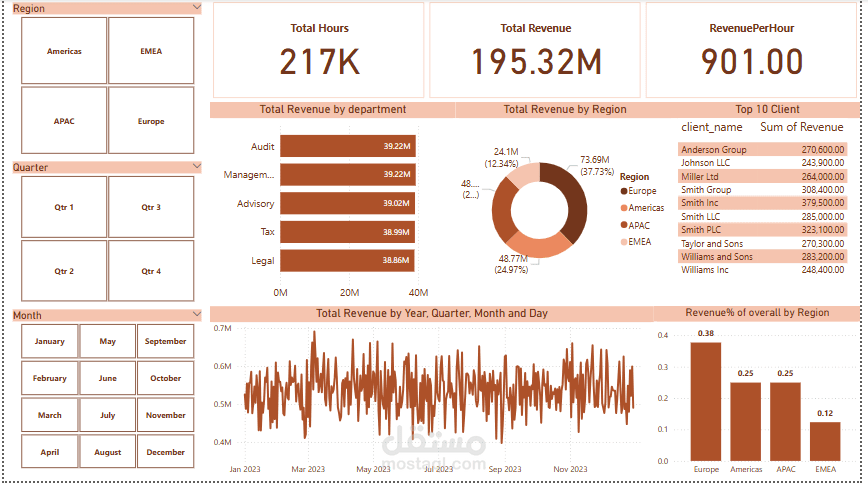Select the Americas region slicer tile
The height and width of the screenshot is (483, 868).
(64, 51)
